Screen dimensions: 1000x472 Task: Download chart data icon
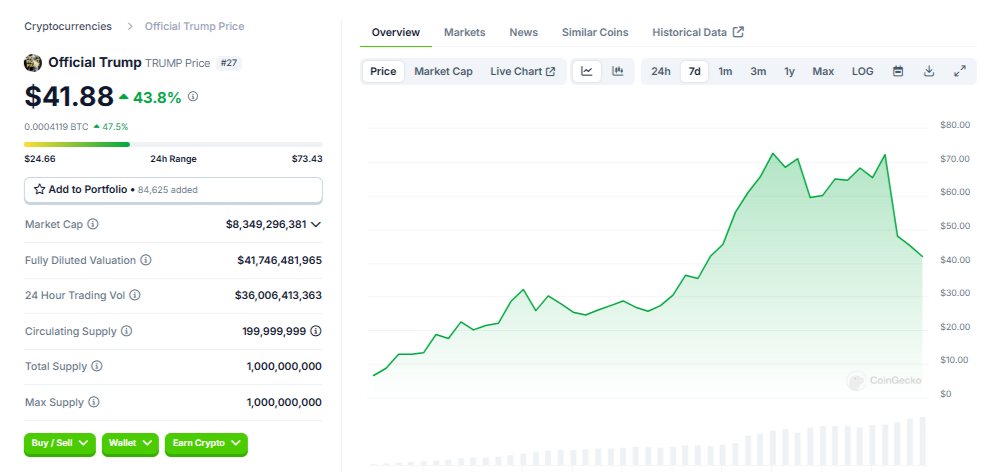pos(929,71)
